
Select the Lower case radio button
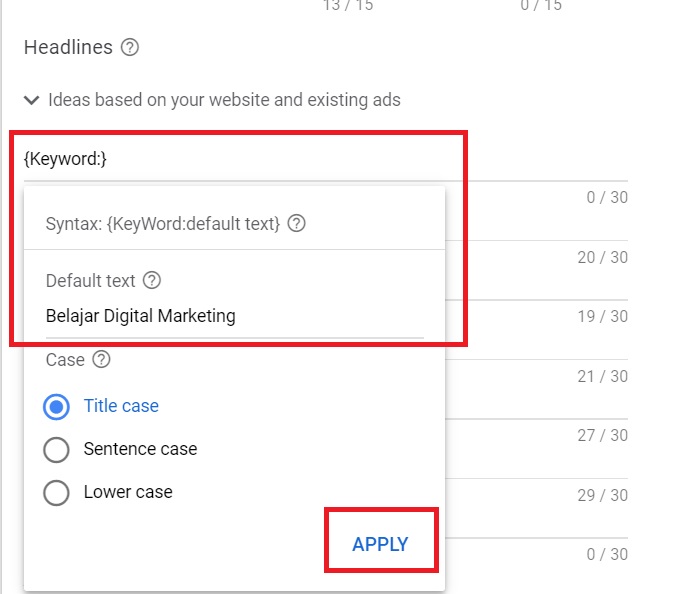point(57,492)
